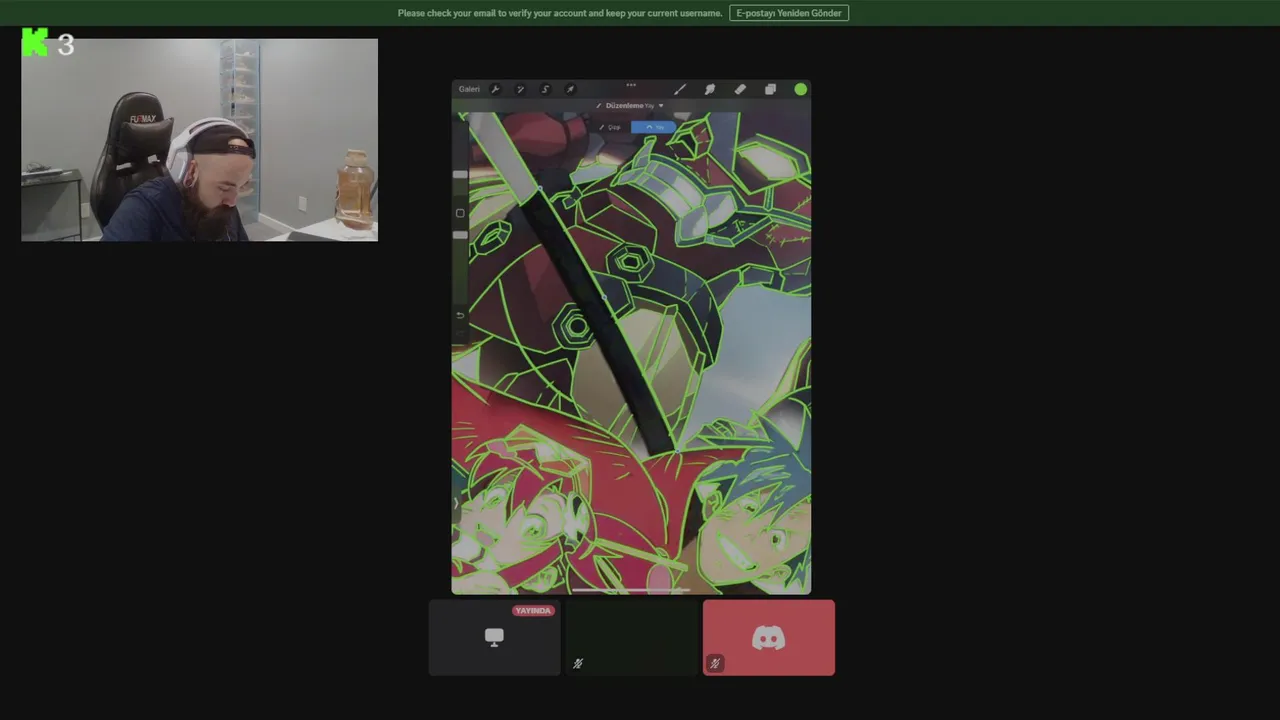Click E-postayı Yeniden Gönder button
Image resolution: width=1280 pixels, height=720 pixels.
point(789,13)
